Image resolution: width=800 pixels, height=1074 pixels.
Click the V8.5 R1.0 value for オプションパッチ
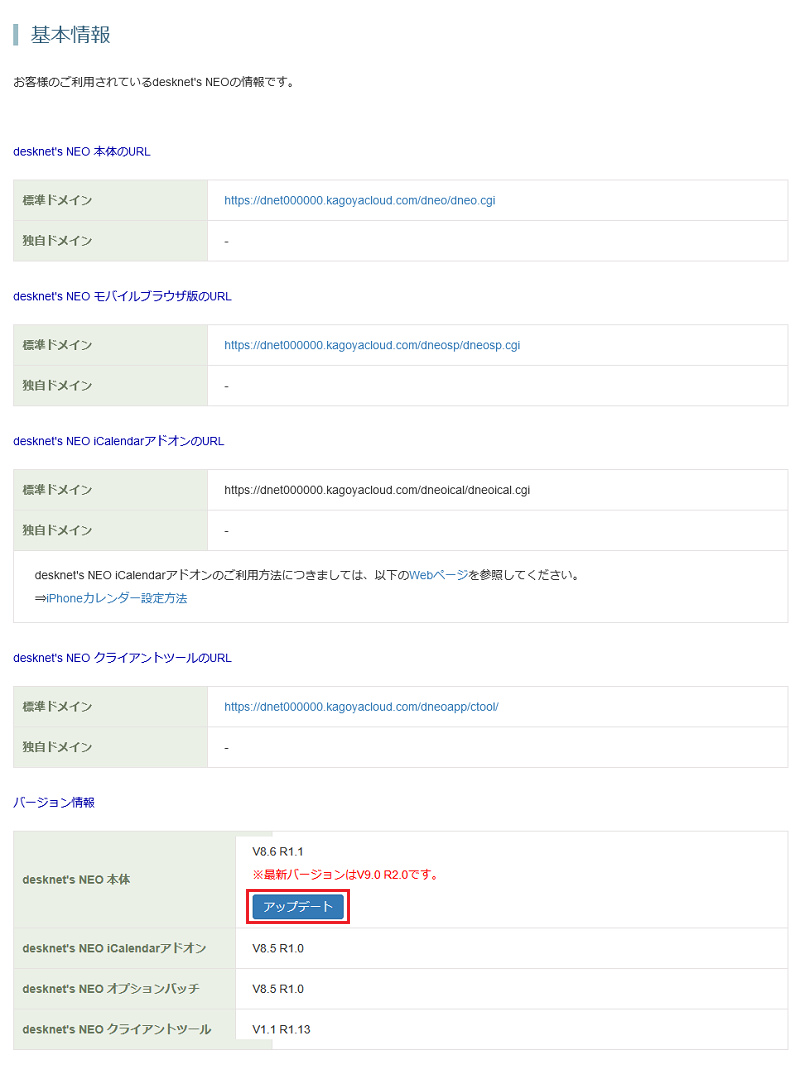pos(277,989)
